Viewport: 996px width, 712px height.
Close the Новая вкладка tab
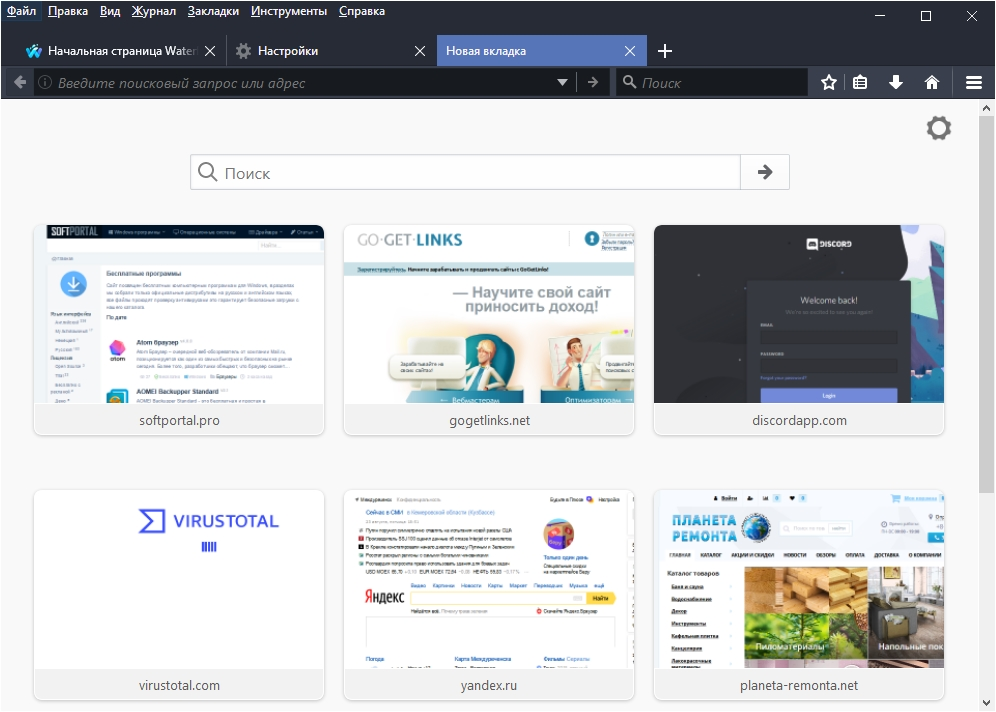tap(629, 51)
